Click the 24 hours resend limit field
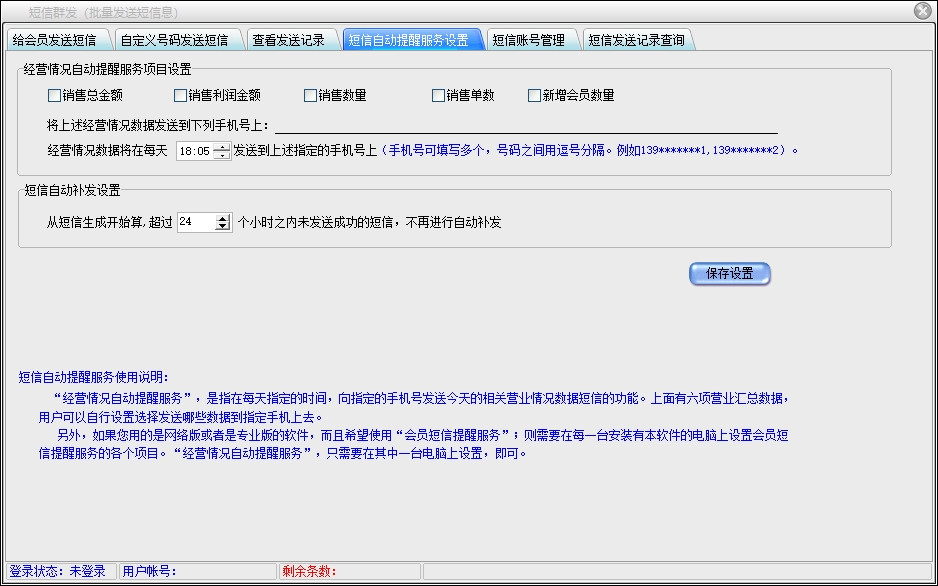938x586 pixels. point(195,222)
